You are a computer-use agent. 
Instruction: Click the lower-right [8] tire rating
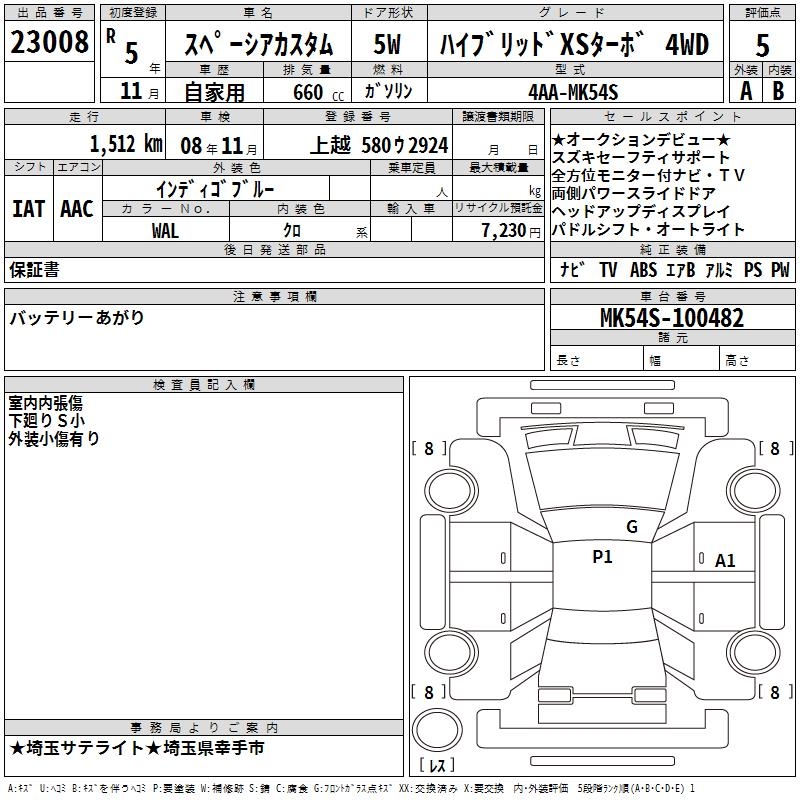[774, 692]
